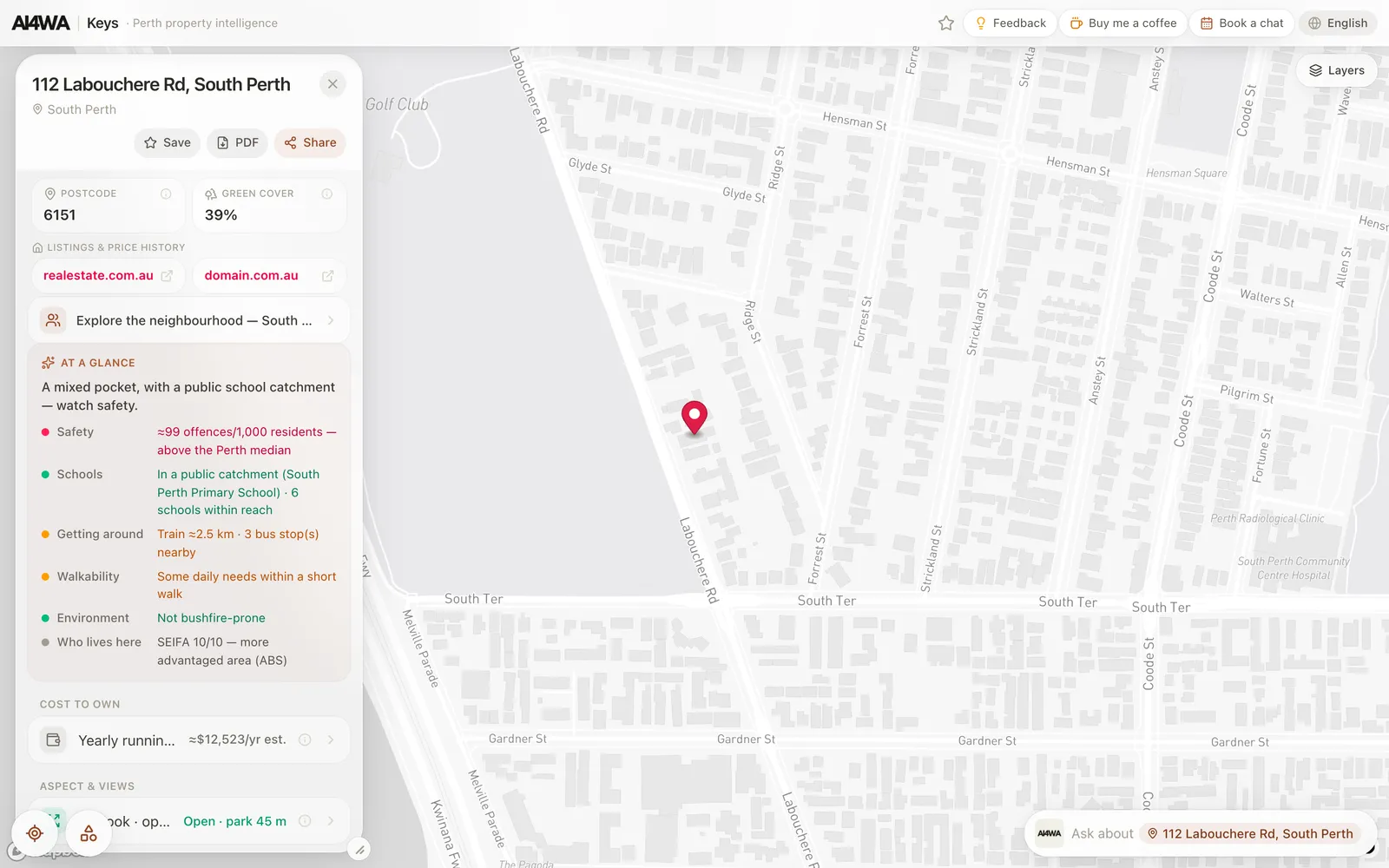This screenshot has height=868, width=1389.
Task: Open Feedback from the top bar
Action: (1010, 23)
